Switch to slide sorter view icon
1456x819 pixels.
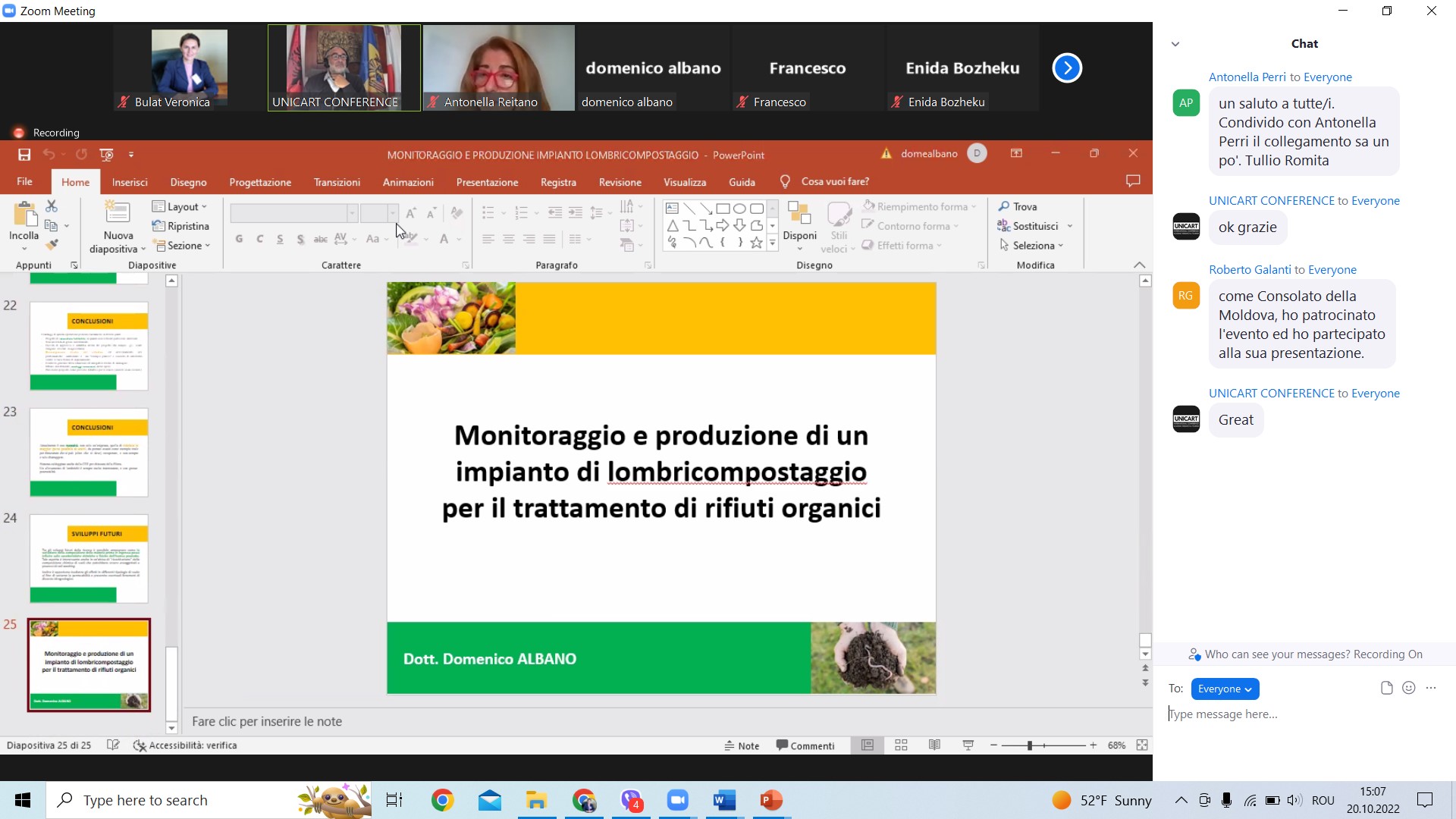(901, 745)
